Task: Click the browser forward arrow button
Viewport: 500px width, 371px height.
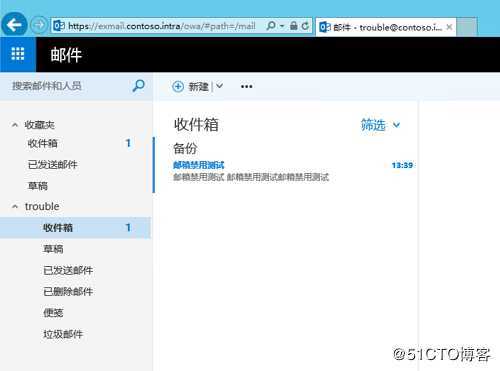Action: click(x=39, y=25)
